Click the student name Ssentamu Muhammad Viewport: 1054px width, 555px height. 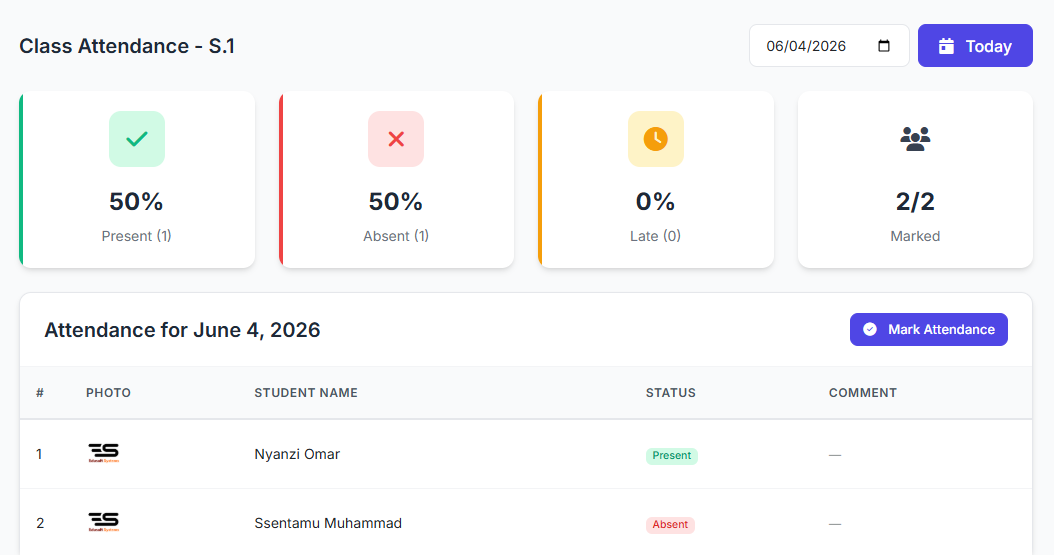tap(328, 523)
